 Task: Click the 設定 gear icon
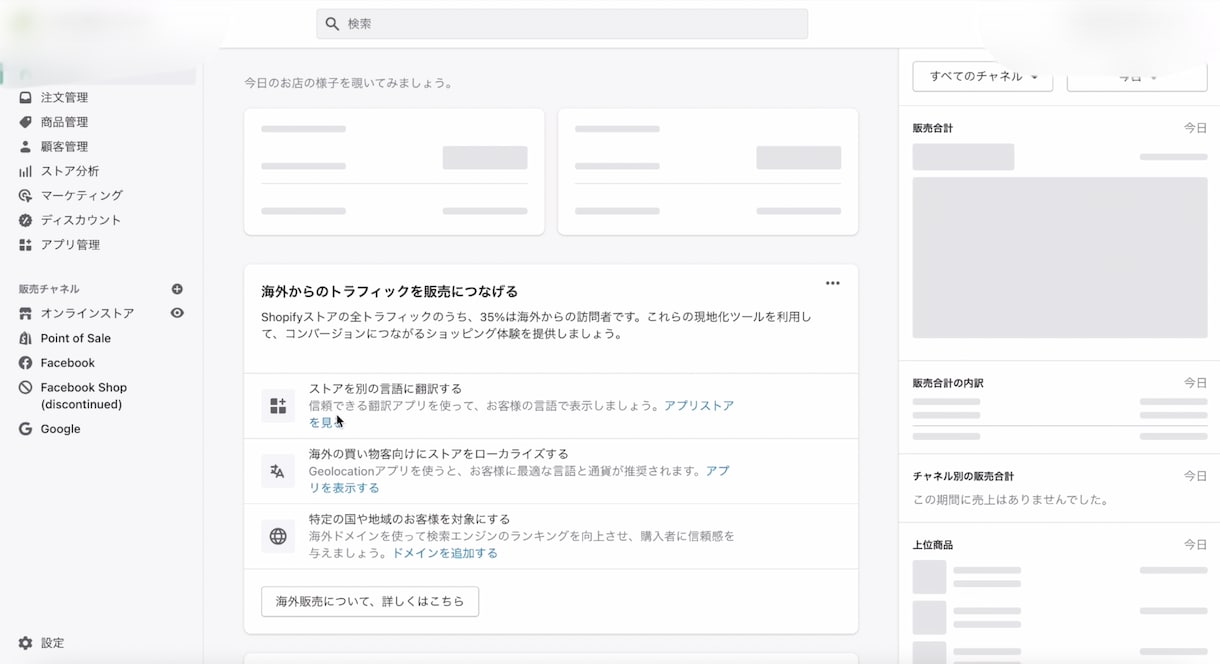(25, 643)
